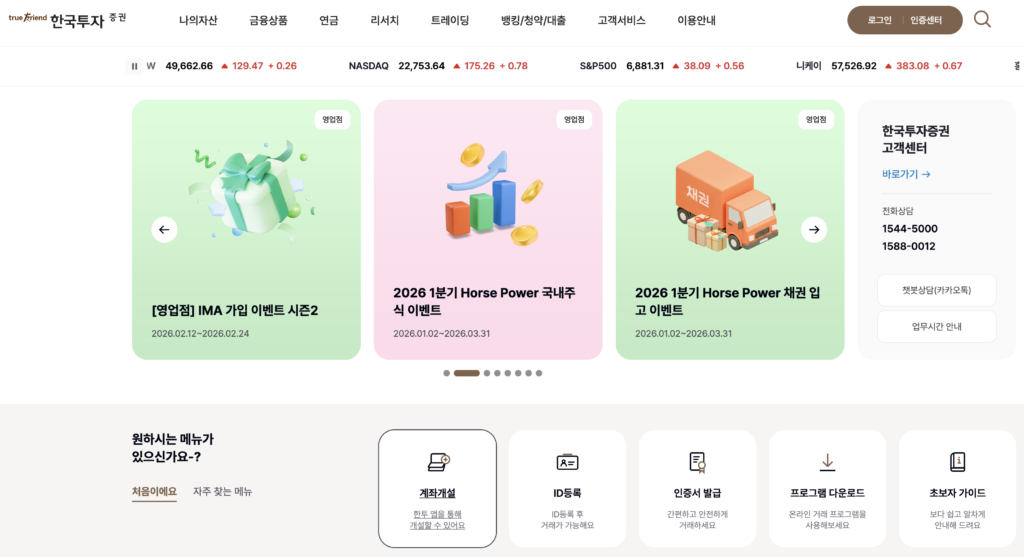Open the 금융상품 menu
Viewport: 1024px width, 557px height.
(x=268, y=20)
